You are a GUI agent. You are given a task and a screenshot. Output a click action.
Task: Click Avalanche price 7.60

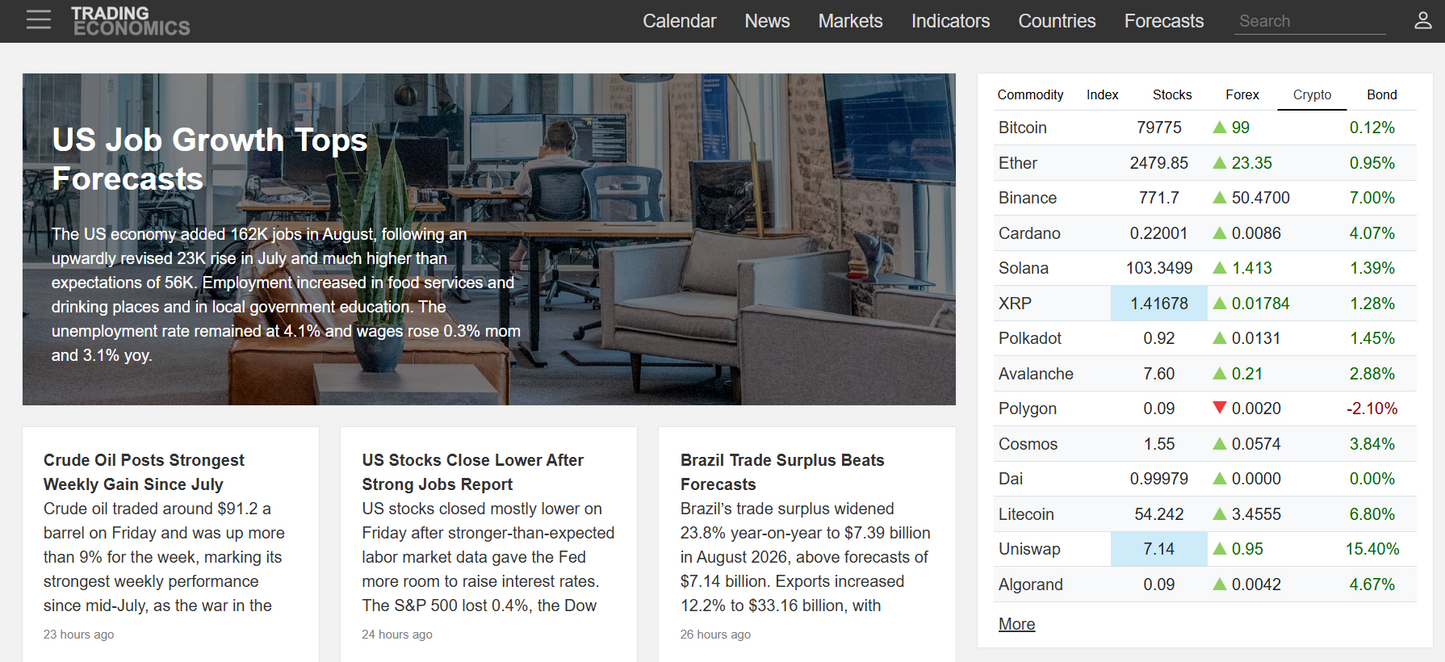pyautogui.click(x=1159, y=374)
